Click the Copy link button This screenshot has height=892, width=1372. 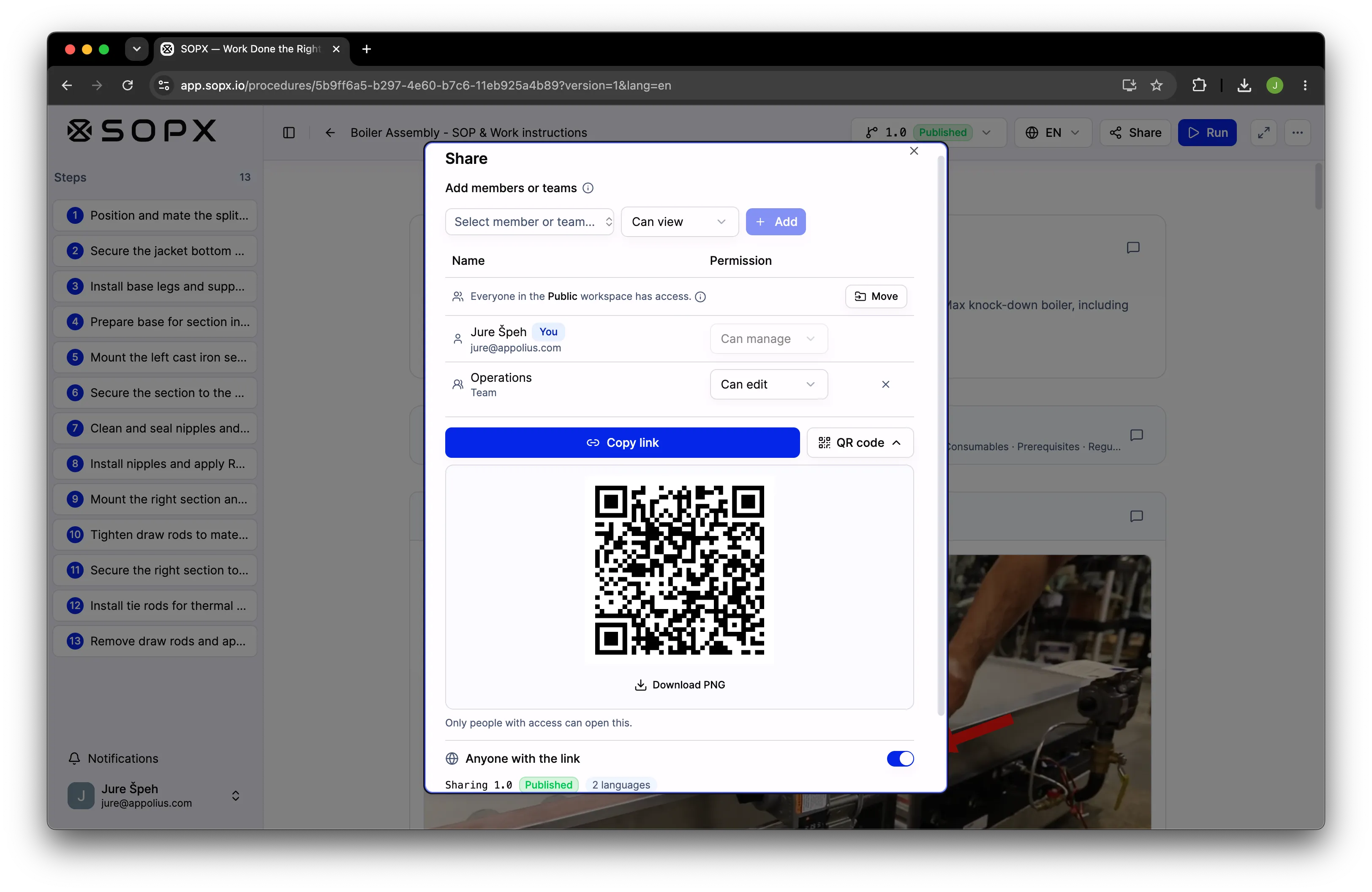coord(622,443)
